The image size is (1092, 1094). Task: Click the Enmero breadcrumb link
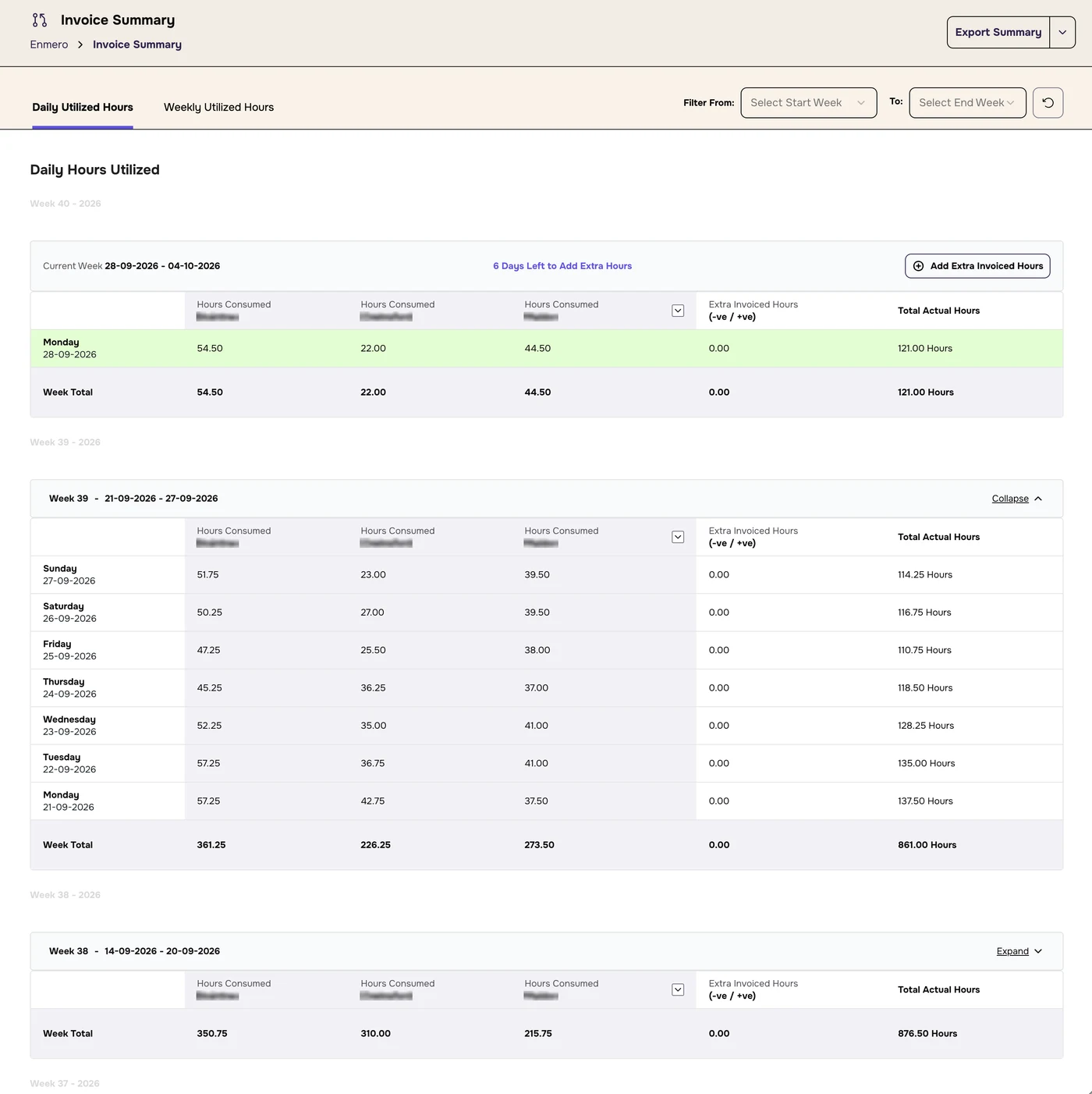pyautogui.click(x=49, y=44)
